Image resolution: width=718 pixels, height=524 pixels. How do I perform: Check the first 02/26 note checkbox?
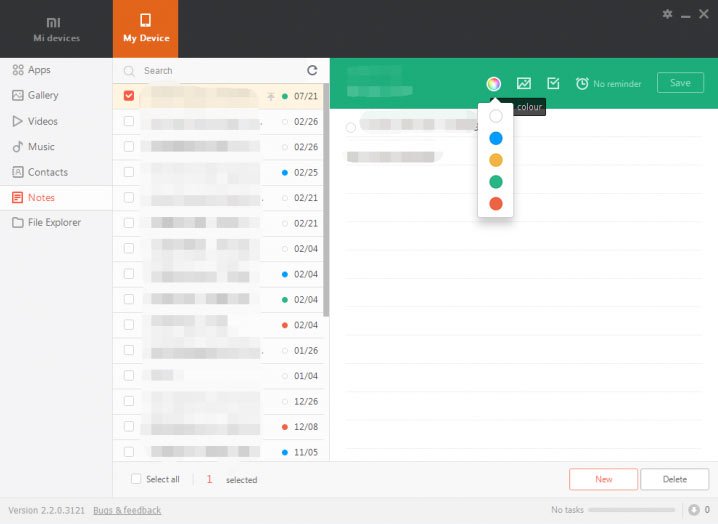pos(129,121)
